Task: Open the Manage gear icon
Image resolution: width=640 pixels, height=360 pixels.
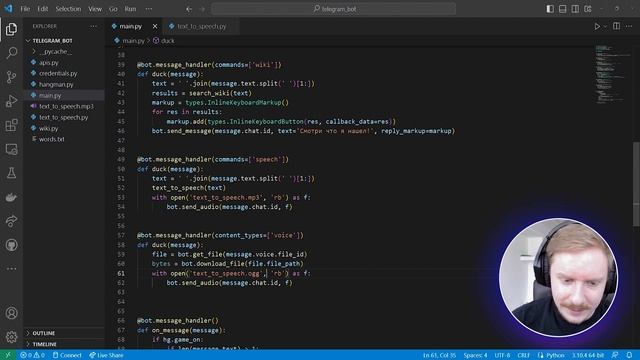Action: click(x=11, y=337)
